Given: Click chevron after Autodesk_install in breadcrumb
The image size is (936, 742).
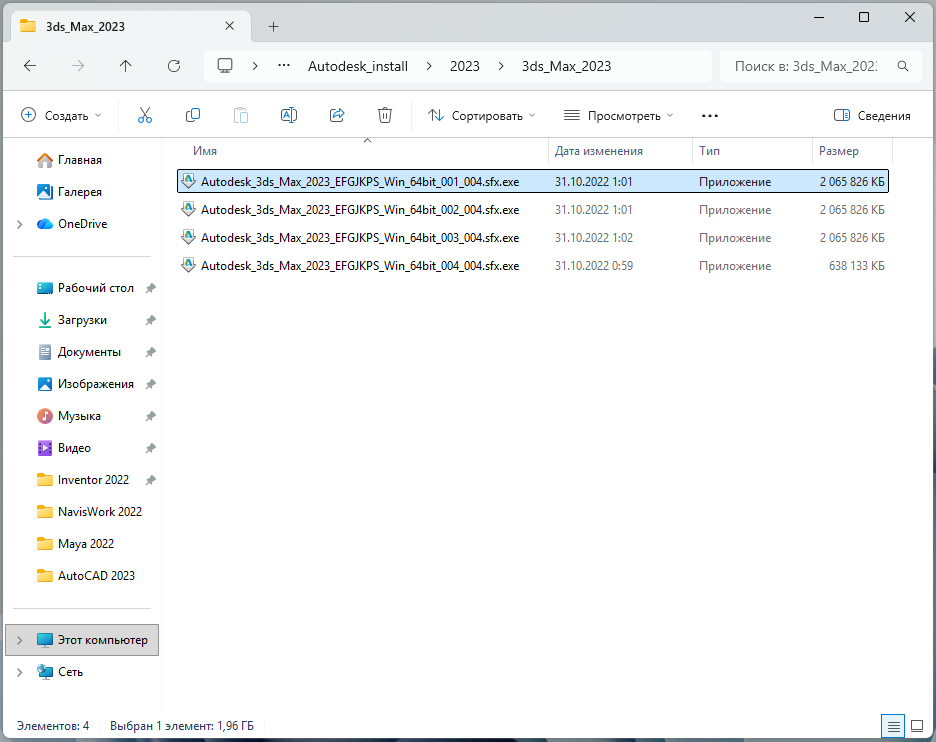Looking at the screenshot, I should click(x=429, y=66).
